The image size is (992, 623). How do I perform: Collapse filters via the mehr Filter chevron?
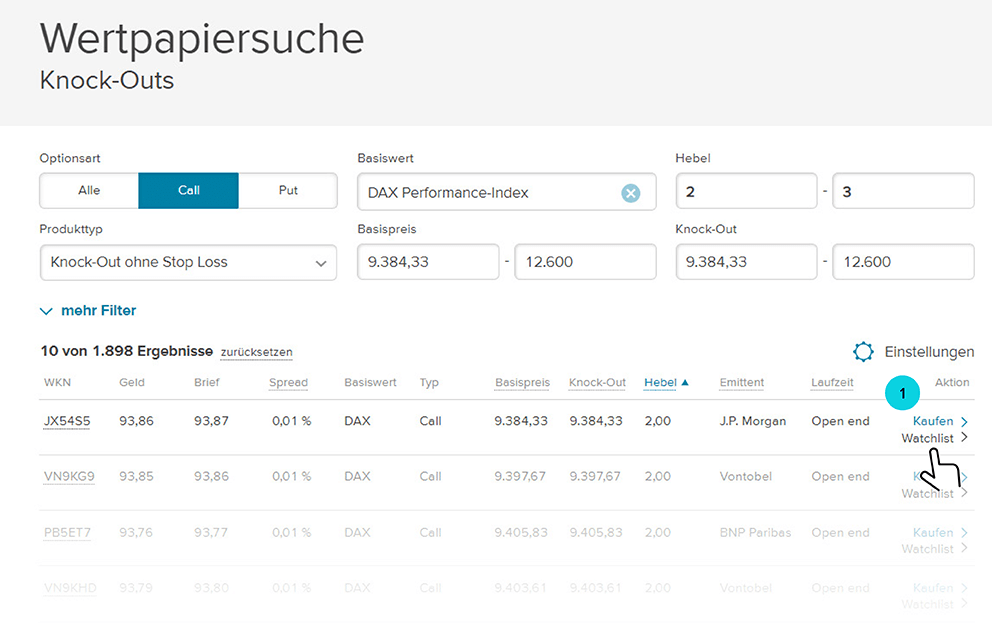[x=46, y=310]
